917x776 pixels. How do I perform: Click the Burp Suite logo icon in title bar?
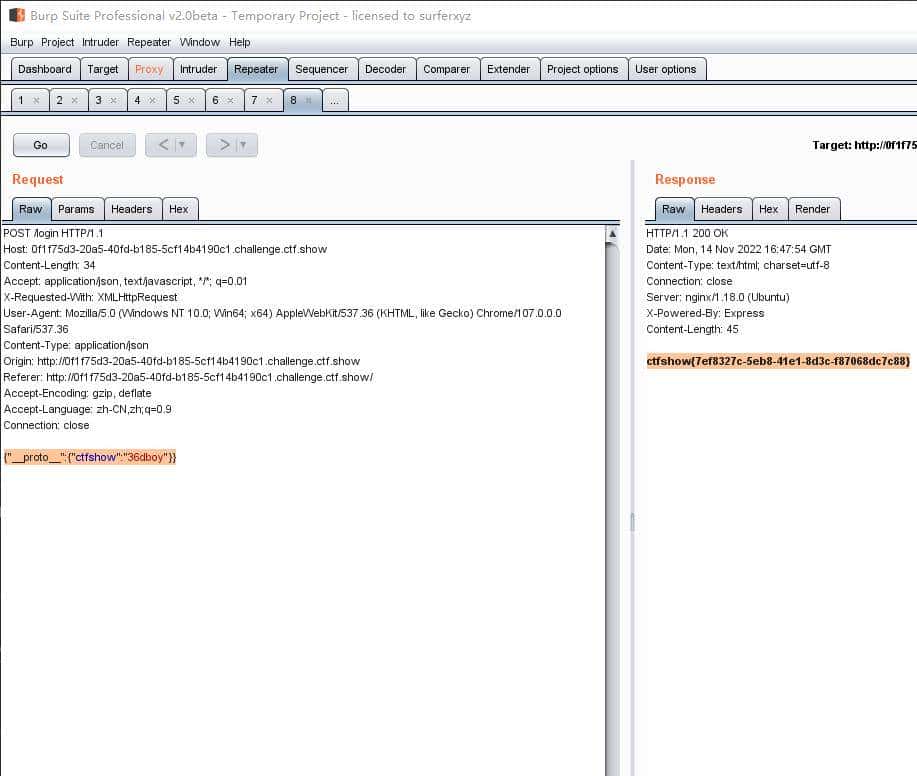[17, 15]
